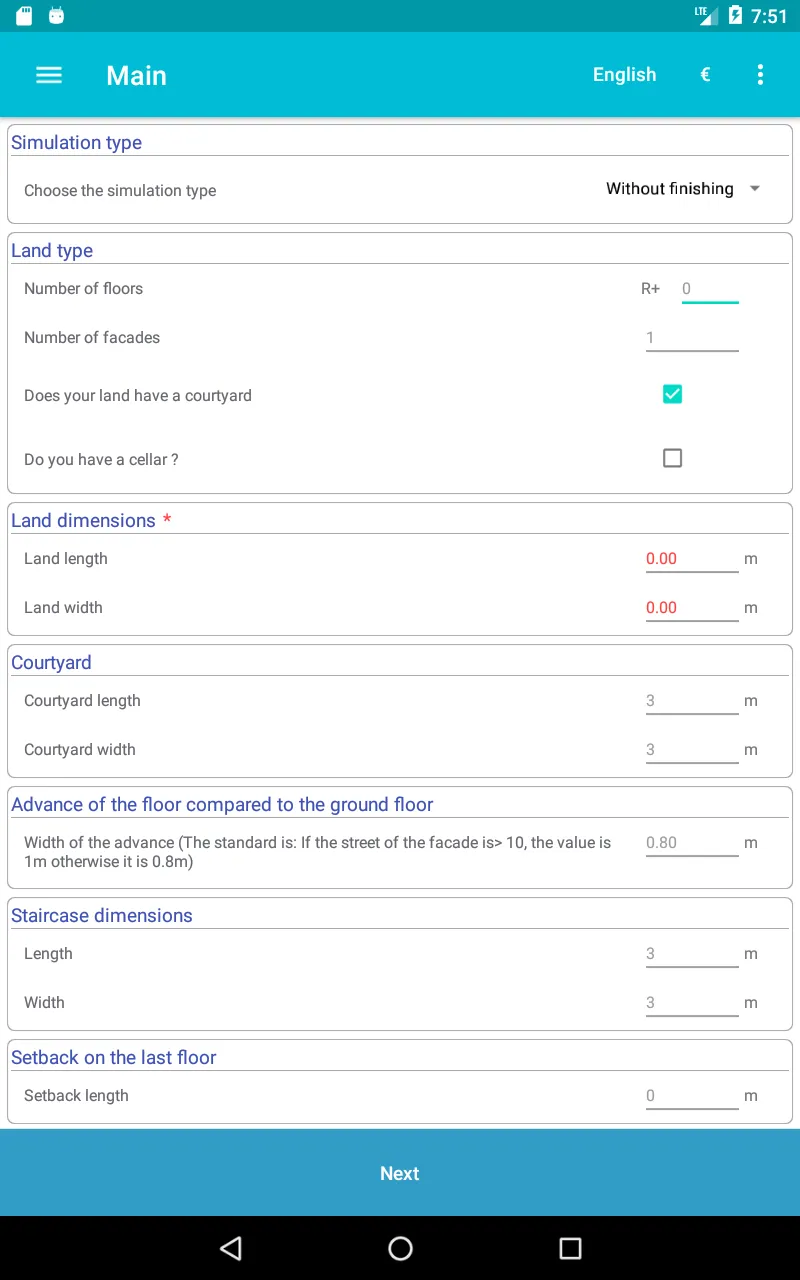Viewport: 800px width, 1280px height.
Task: Open the three-dot overflow menu
Action: pyautogui.click(x=760, y=75)
